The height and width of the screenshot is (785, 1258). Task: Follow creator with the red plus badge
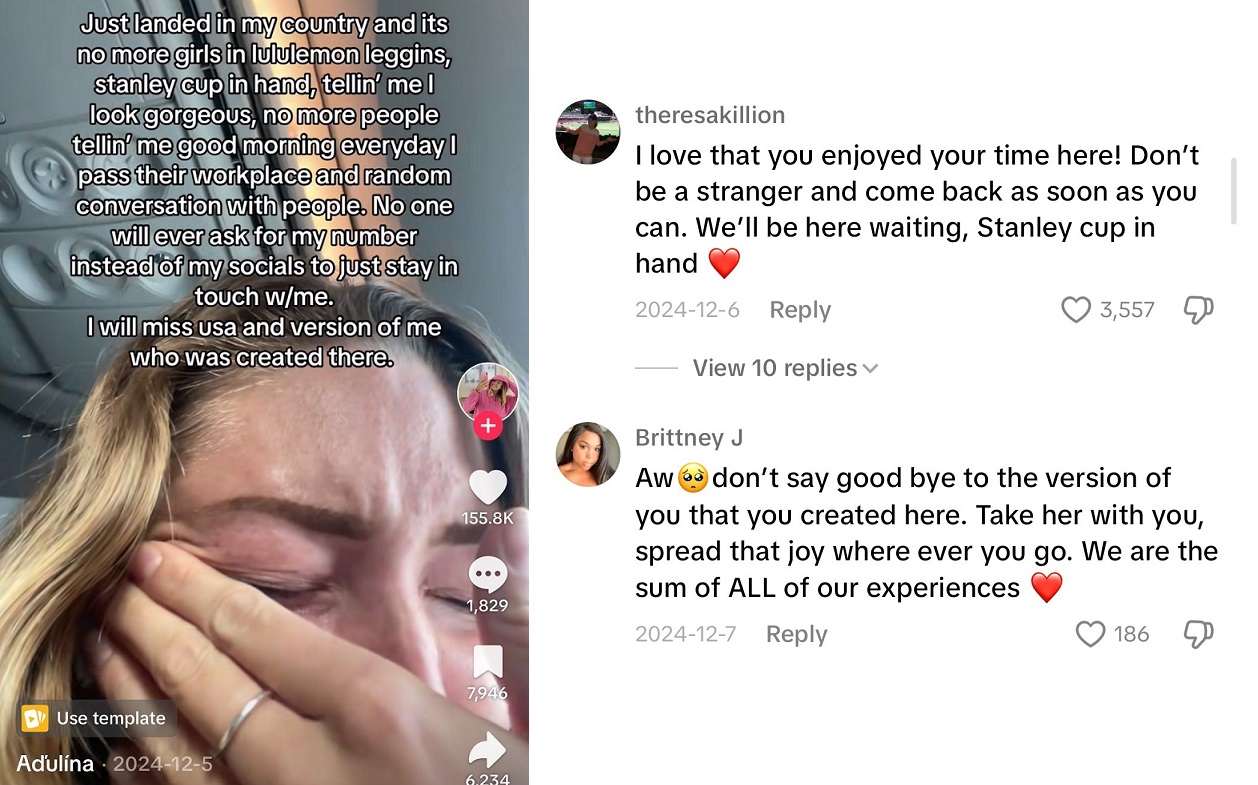(x=488, y=427)
